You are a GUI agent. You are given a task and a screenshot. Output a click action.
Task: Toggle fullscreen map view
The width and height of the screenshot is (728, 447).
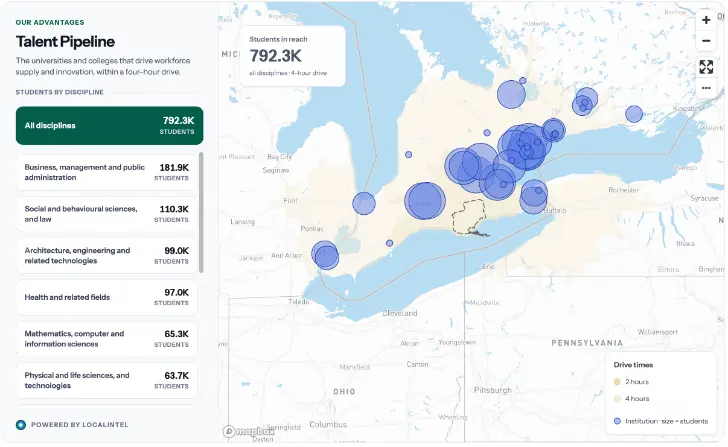click(x=706, y=67)
